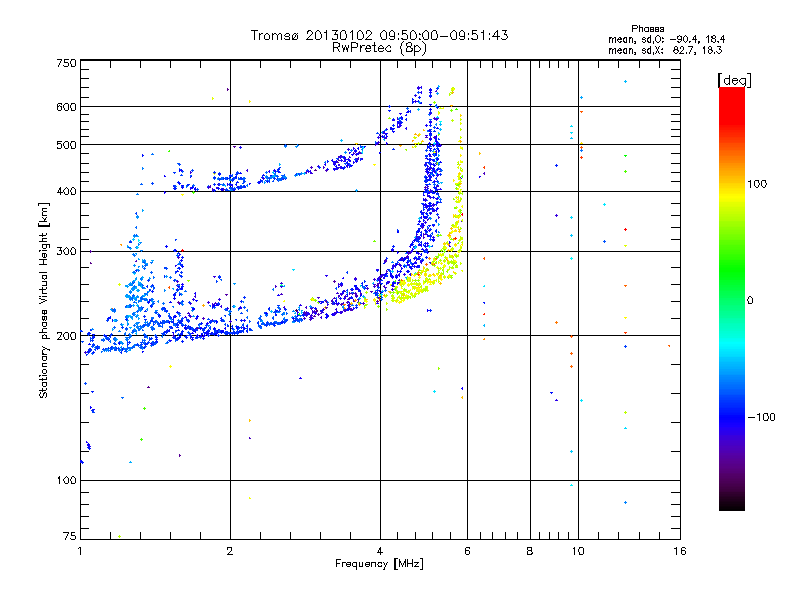Click the frequency axis tick label '10'

click(x=578, y=551)
